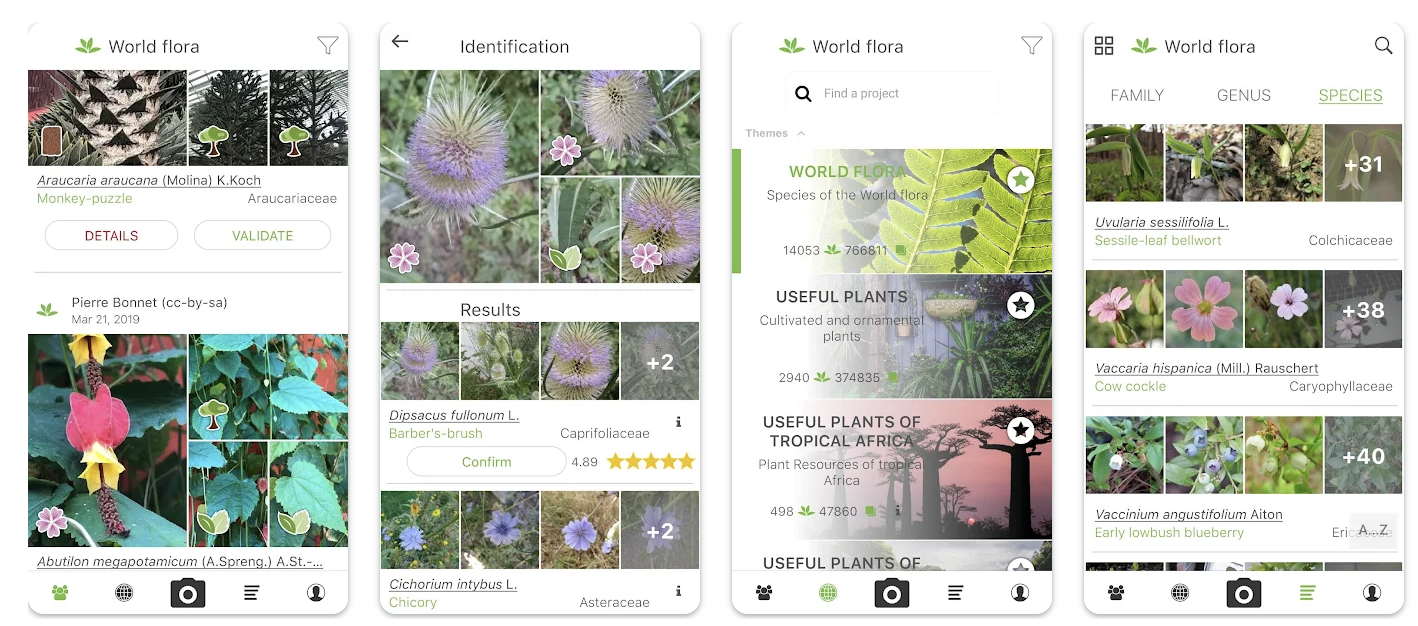Tap the camera button on the Find a project screen
Viewport: 1418px width, 626px height.
pyautogui.click(x=892, y=593)
